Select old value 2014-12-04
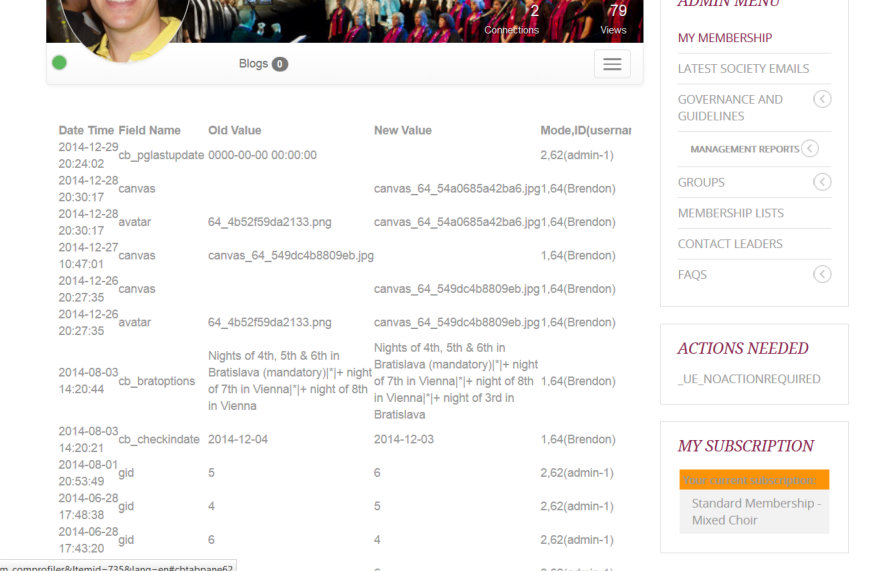Image resolution: width=875 pixels, height=571 pixels. coord(238,439)
